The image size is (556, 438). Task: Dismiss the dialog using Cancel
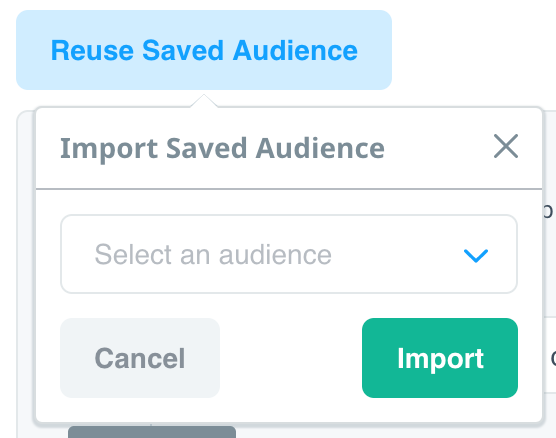coord(140,358)
